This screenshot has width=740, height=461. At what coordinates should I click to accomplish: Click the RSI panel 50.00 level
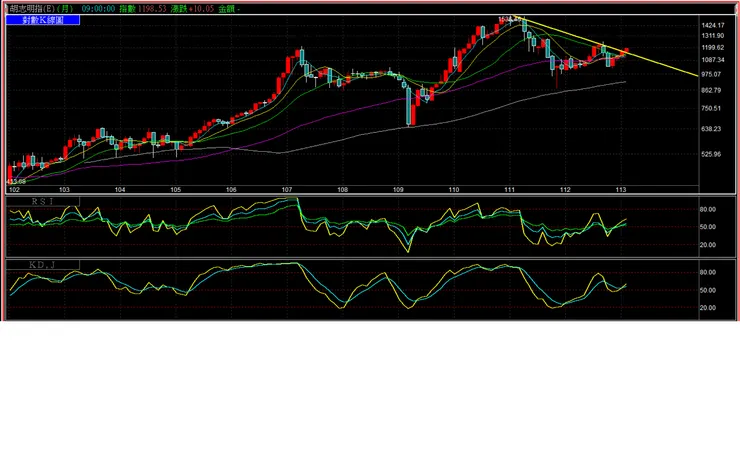point(707,227)
